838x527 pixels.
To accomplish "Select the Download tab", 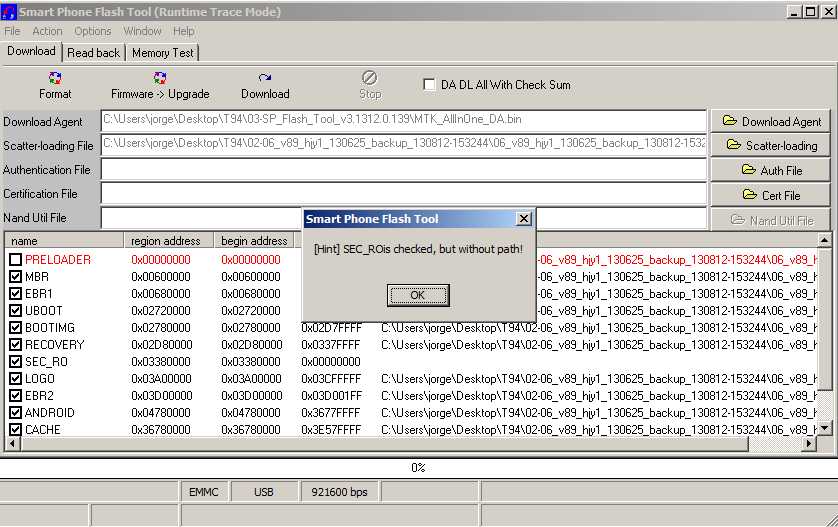I will click(x=31, y=51).
